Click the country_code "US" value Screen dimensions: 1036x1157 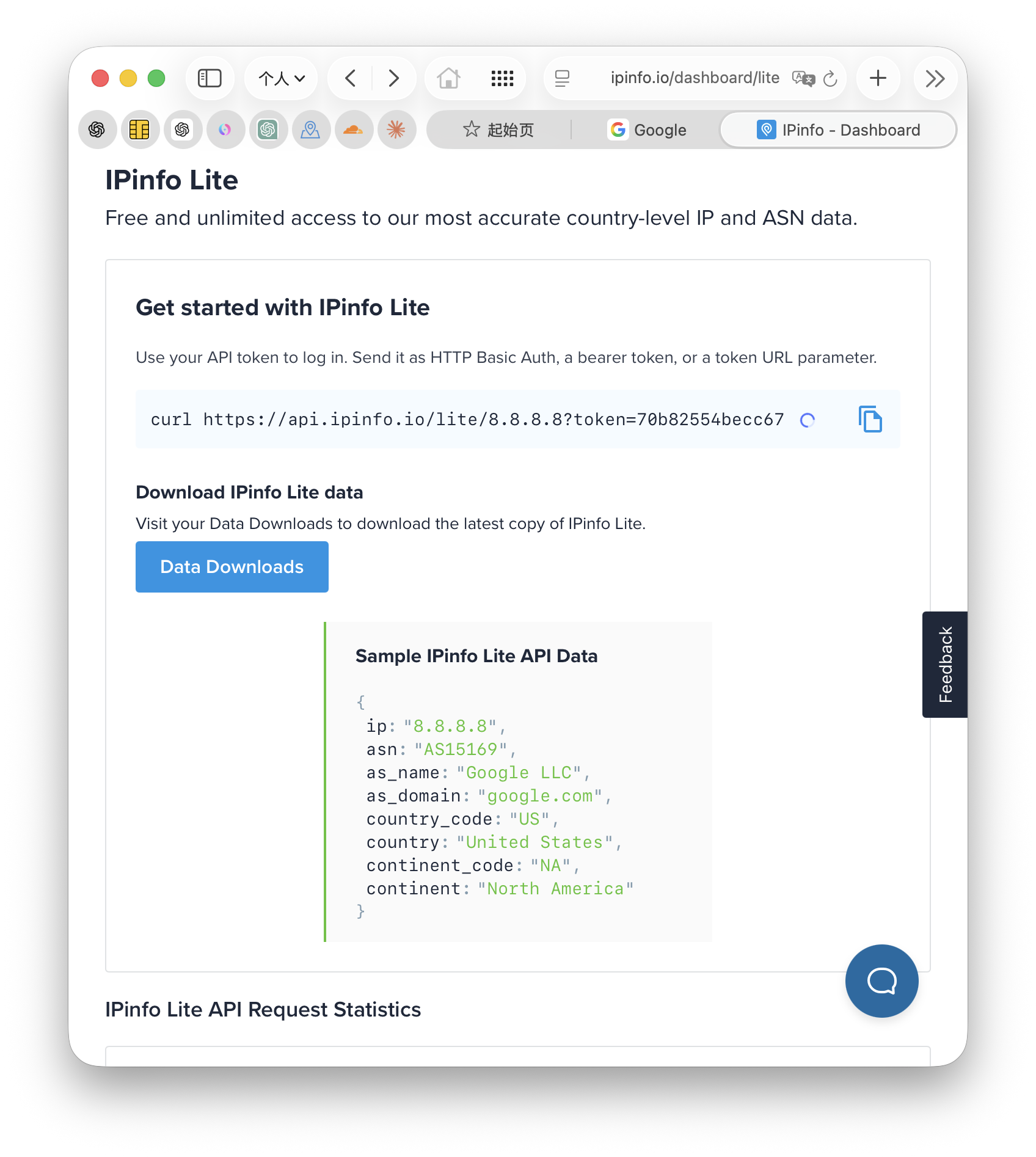pyautogui.click(x=529, y=819)
